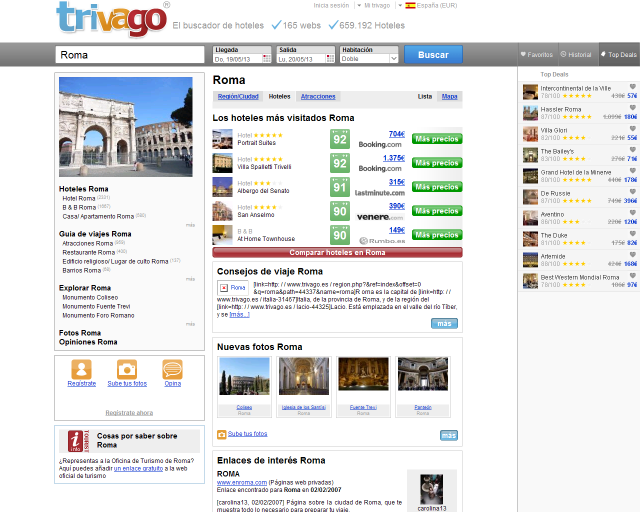
Task: Open the Top Deals tab
Action: click(619, 54)
